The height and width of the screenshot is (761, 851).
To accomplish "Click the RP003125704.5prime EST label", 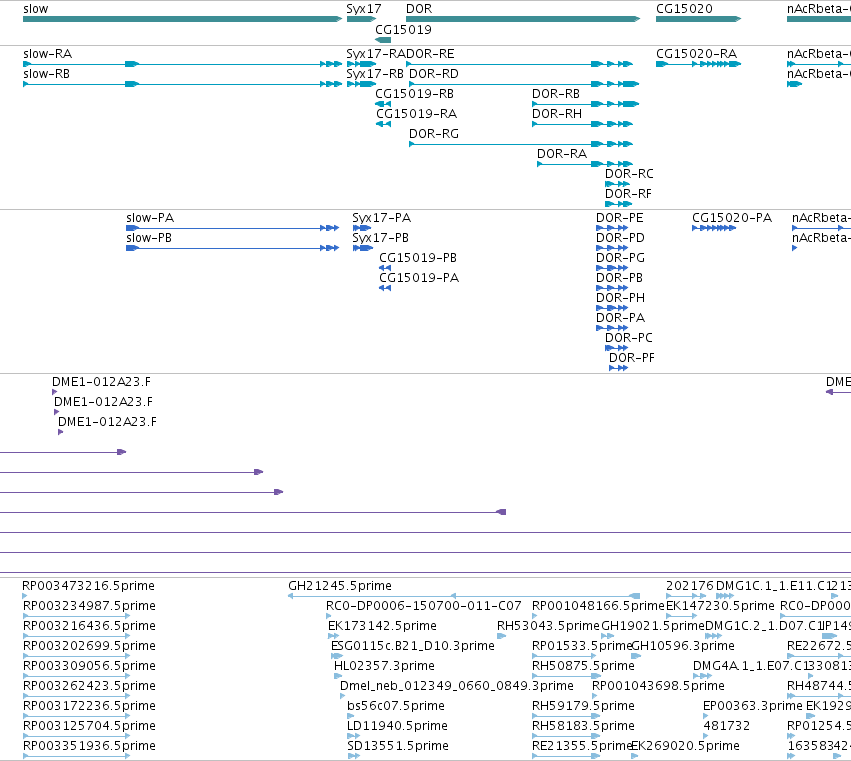I will click(x=90, y=726).
